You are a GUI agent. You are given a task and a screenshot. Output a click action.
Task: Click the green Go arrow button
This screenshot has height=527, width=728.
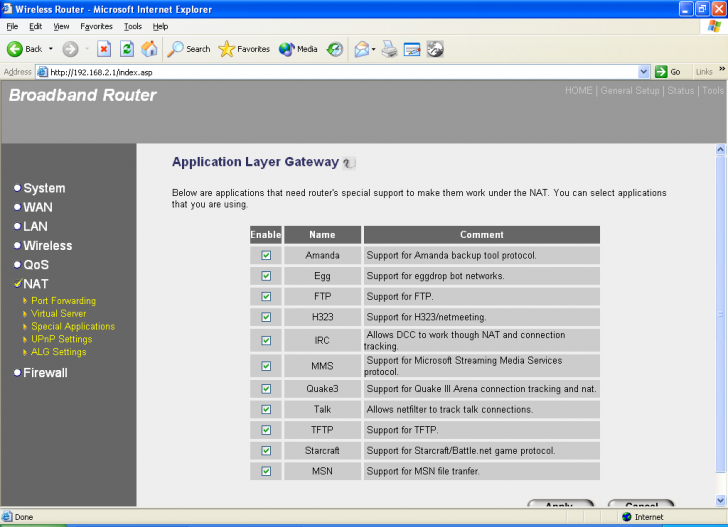point(661,72)
